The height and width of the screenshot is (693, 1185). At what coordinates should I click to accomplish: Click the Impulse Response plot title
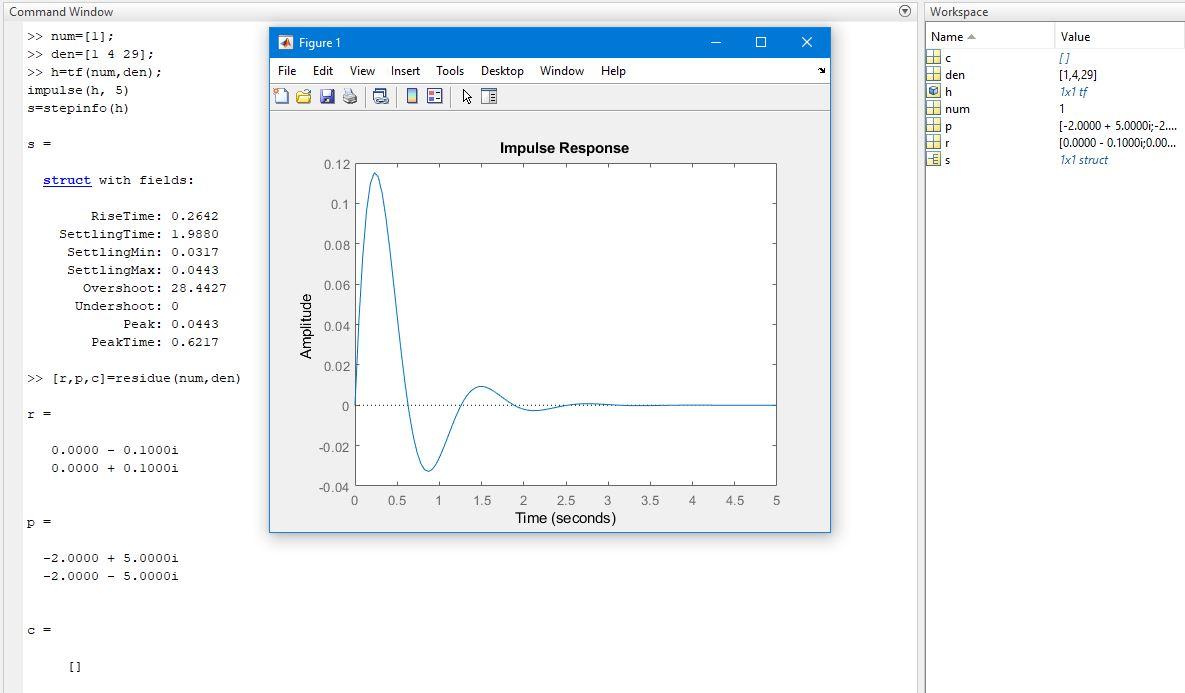click(x=564, y=148)
